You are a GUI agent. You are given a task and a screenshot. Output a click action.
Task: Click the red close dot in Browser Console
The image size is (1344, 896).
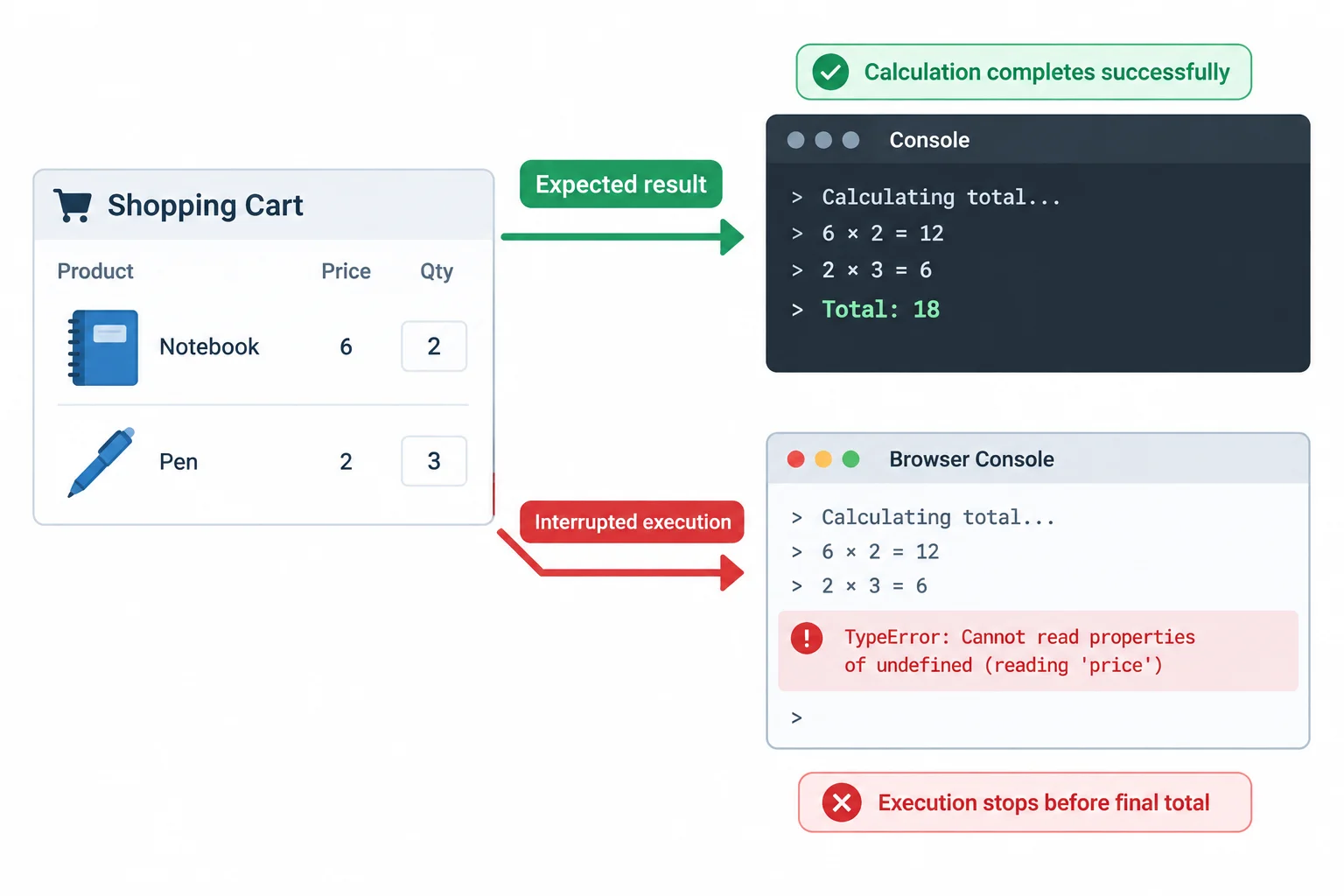click(795, 459)
